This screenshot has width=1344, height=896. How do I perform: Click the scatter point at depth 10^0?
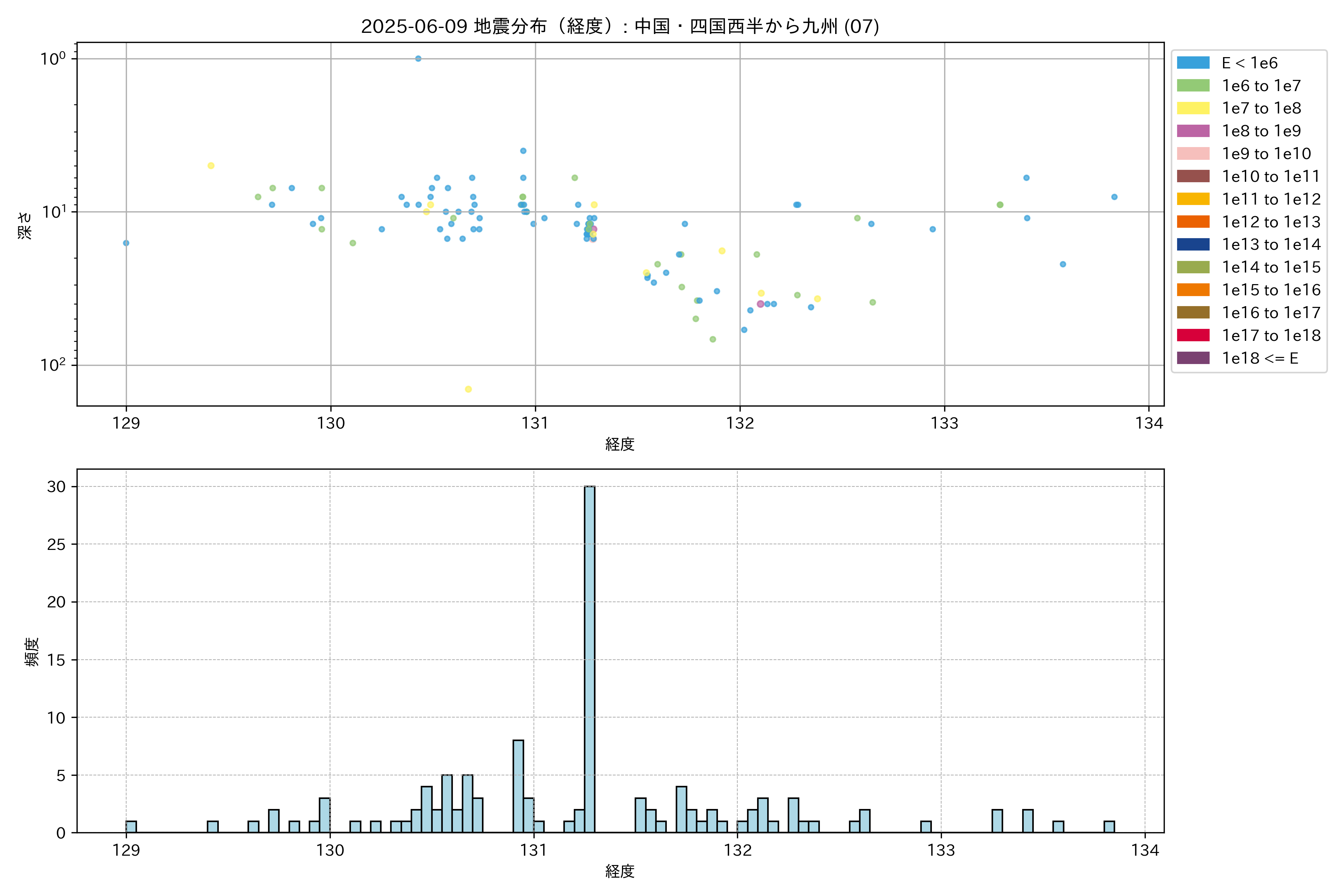[418, 59]
